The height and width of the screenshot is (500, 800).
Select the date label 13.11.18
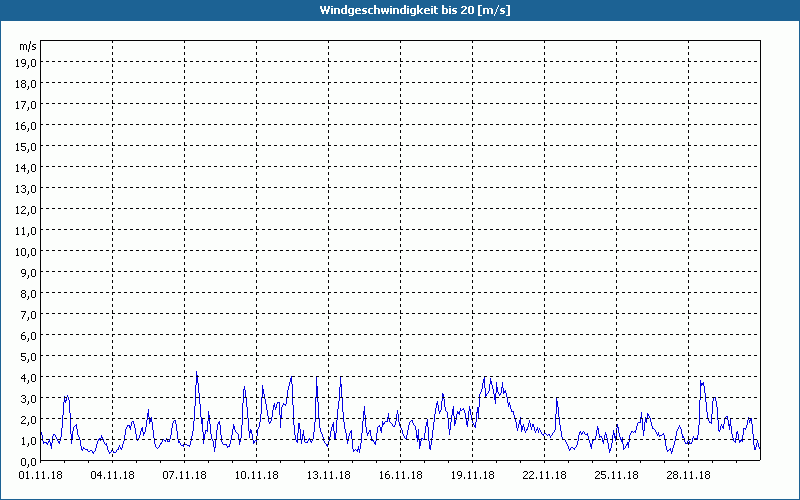tap(329, 475)
